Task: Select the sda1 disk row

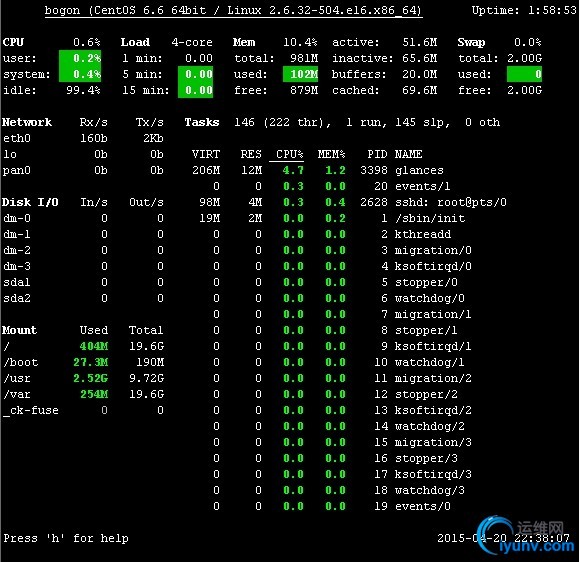Action: [83, 282]
